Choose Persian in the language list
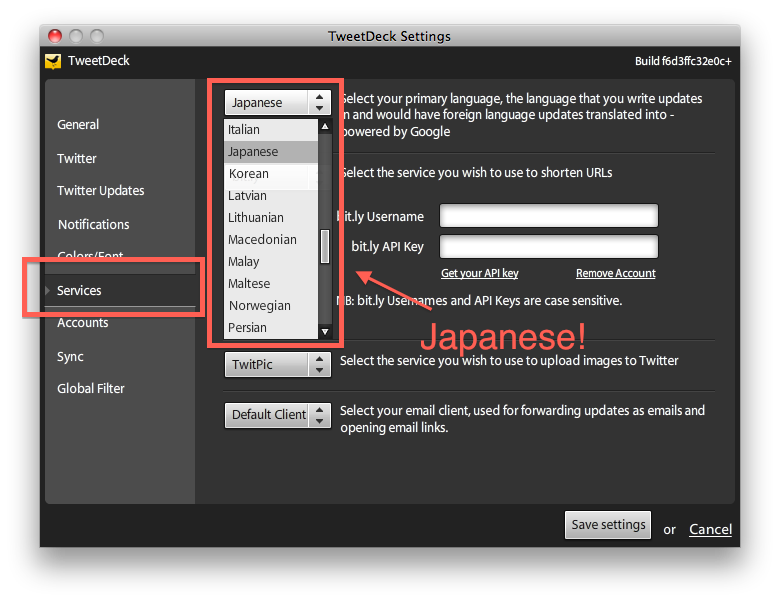 click(x=271, y=327)
